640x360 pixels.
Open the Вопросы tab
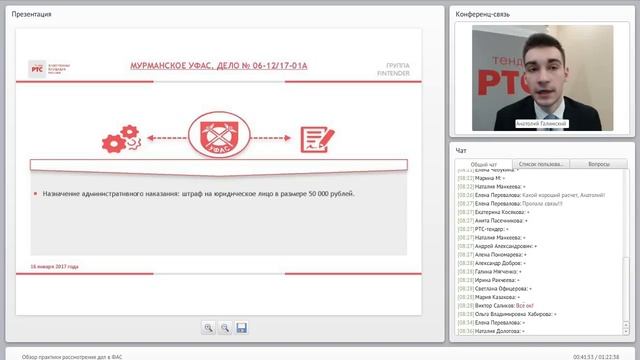tap(599, 164)
